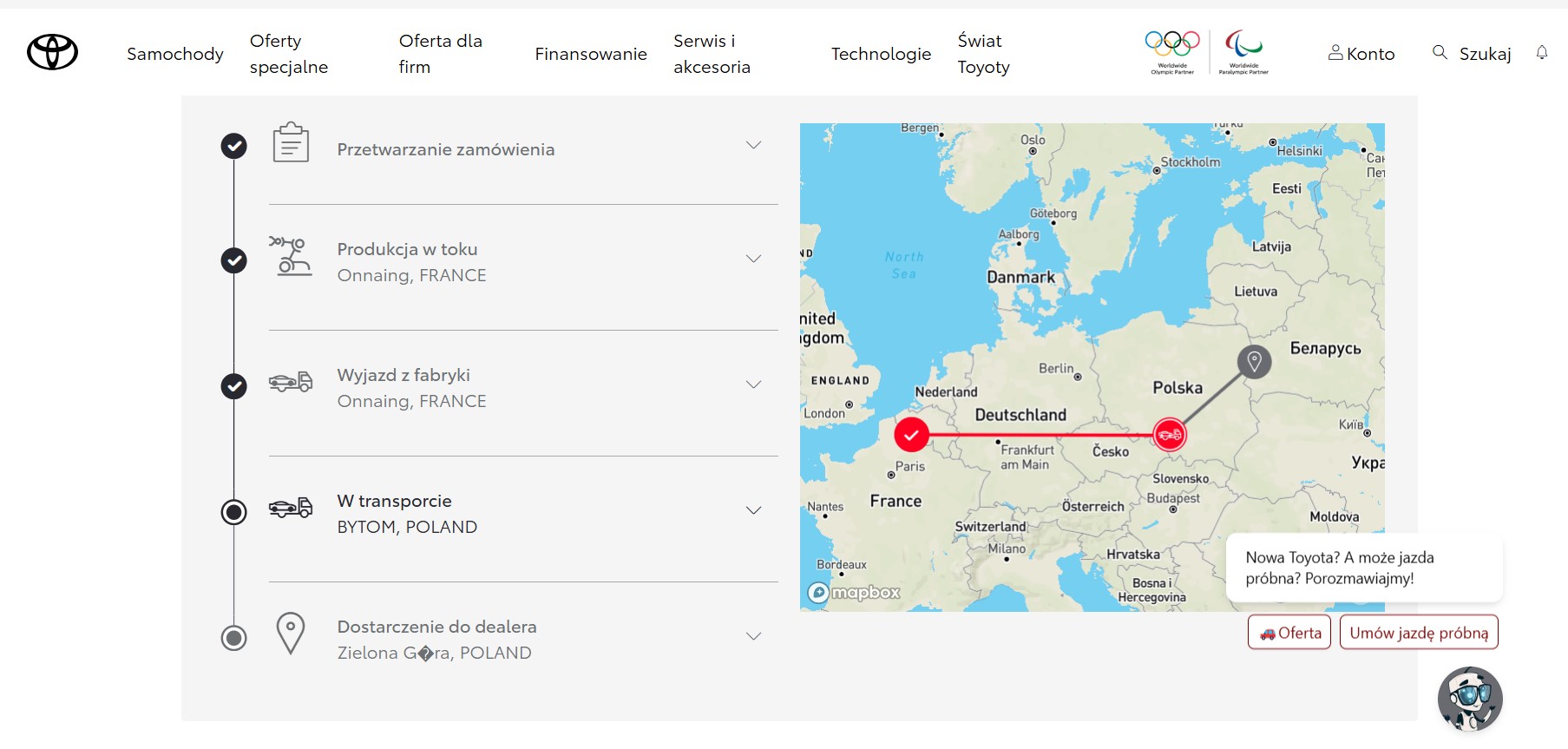Click completed step marker for Produkcja w toku
Image resolution: width=1568 pixels, height=749 pixels.
click(x=233, y=260)
